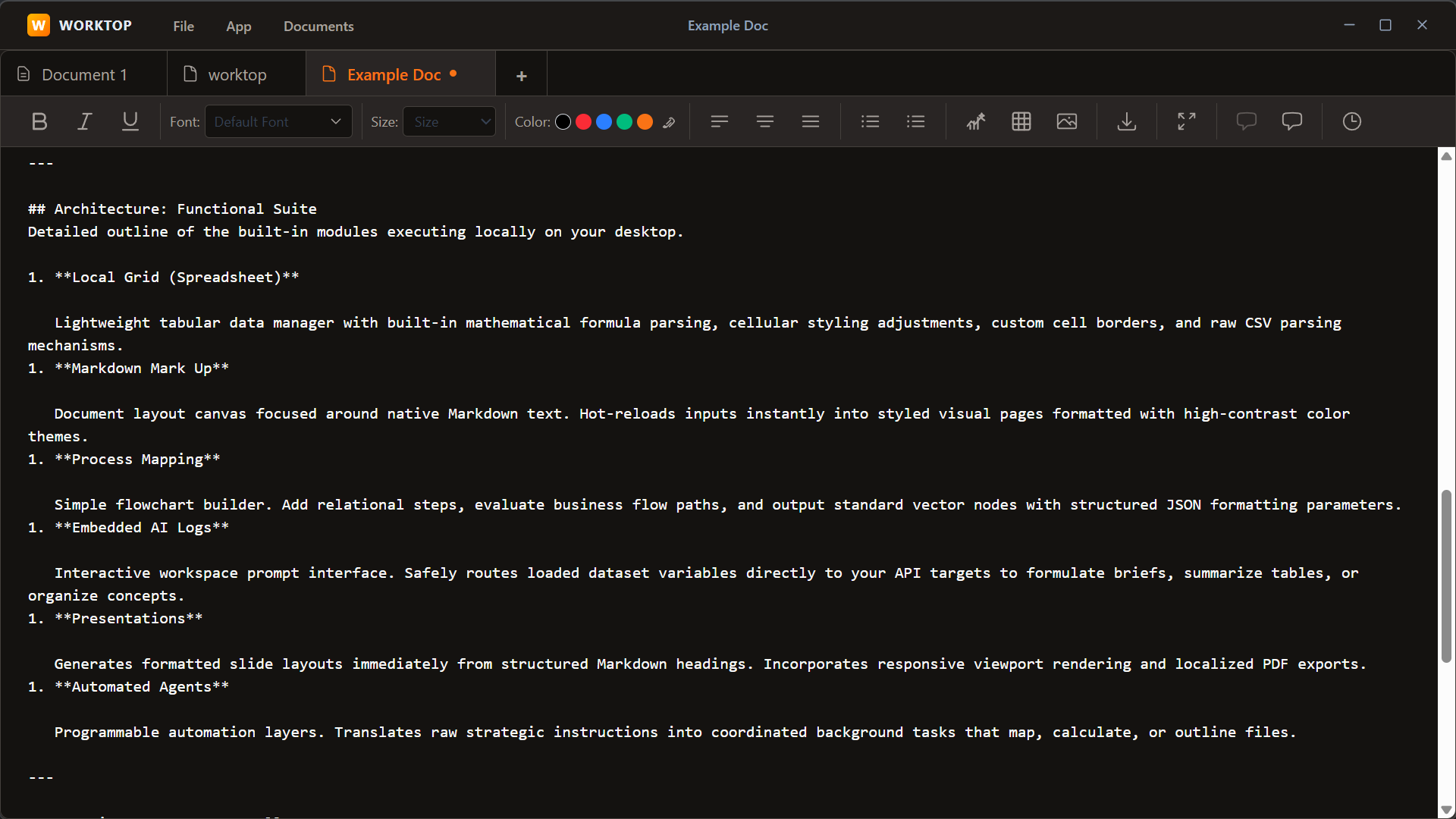Screen dimensions: 1456x819
Task: Insert a bulleted list
Action: coord(871,121)
